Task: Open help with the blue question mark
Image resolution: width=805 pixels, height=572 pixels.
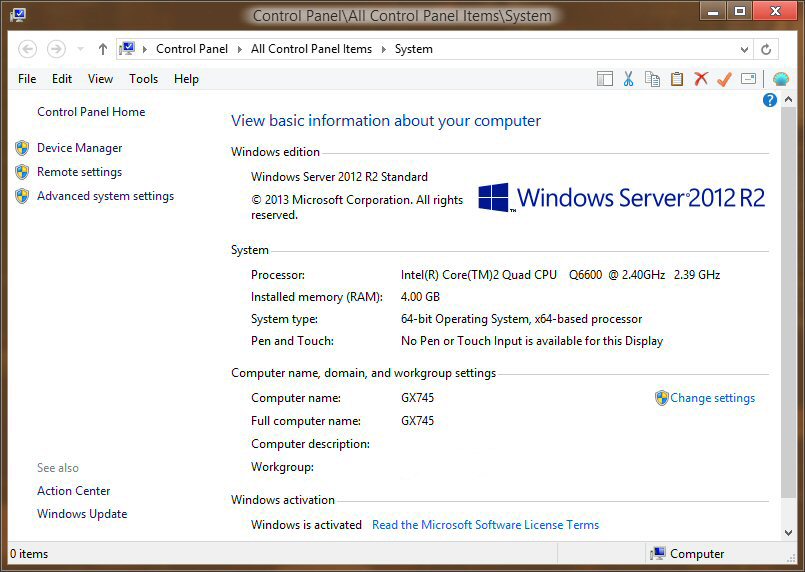Action: point(770,100)
